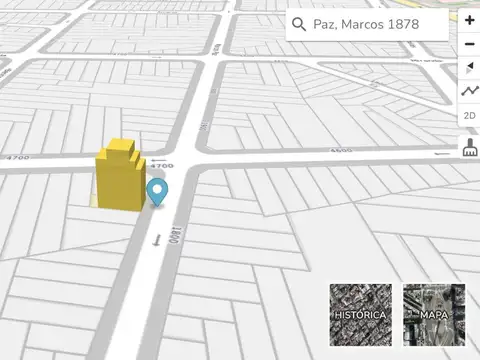Reset map orientation with compass arrow

click(469, 68)
